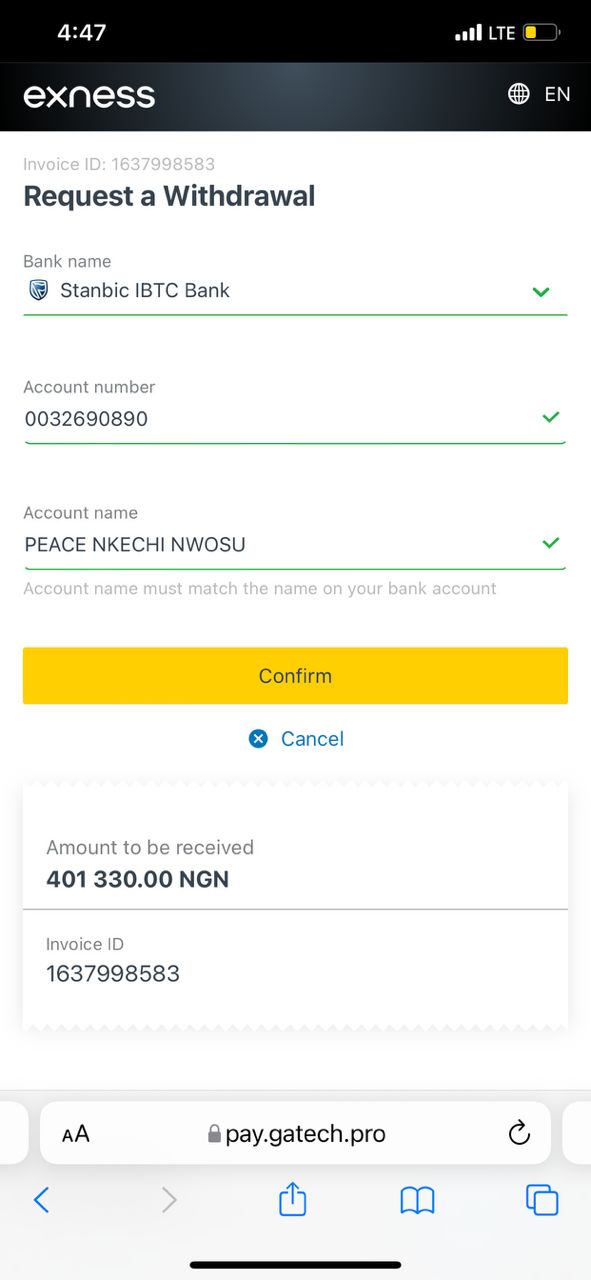Tap the Safari forward arrow

169,1199
